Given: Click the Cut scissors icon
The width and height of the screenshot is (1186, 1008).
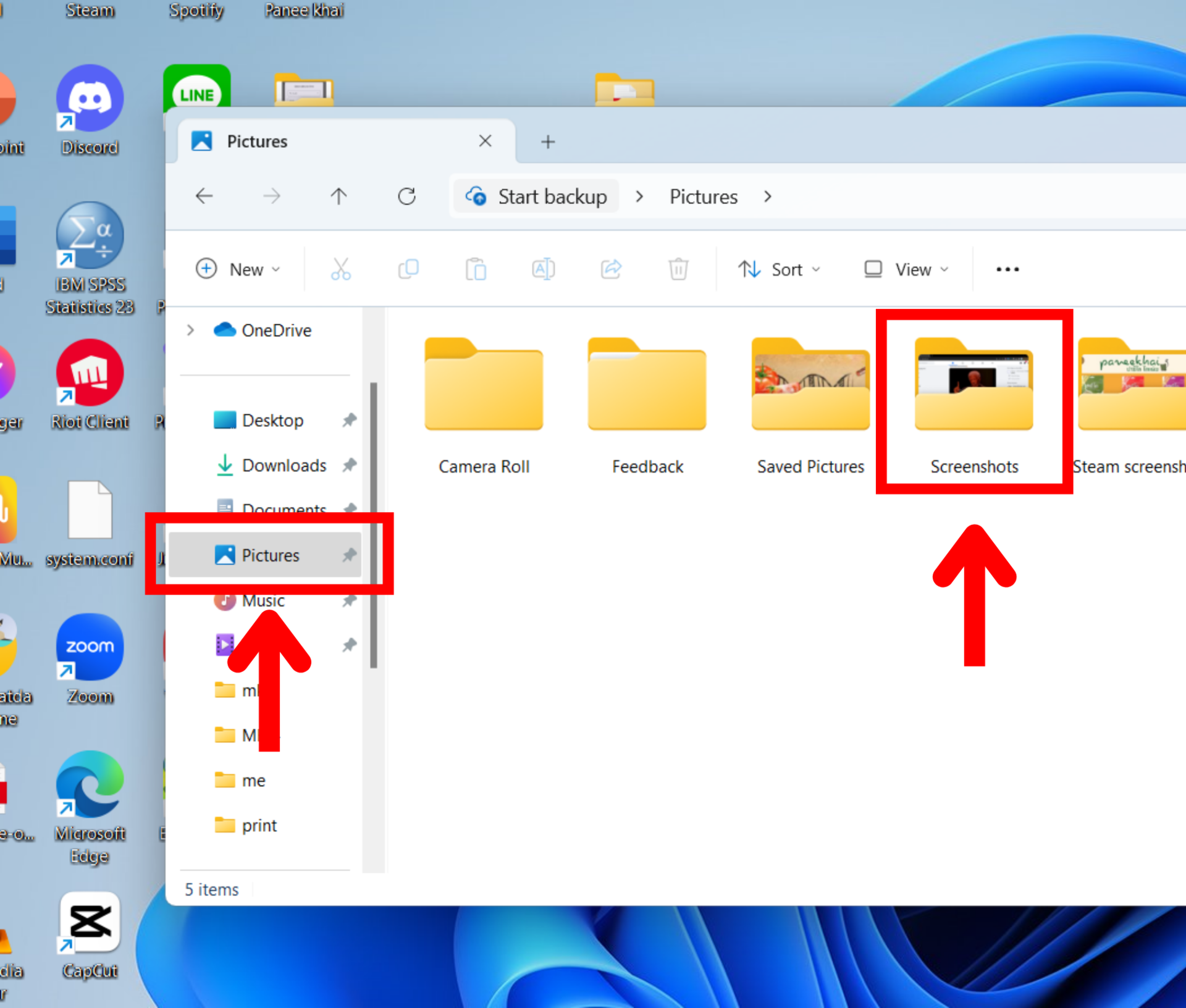Looking at the screenshot, I should pos(340,269).
